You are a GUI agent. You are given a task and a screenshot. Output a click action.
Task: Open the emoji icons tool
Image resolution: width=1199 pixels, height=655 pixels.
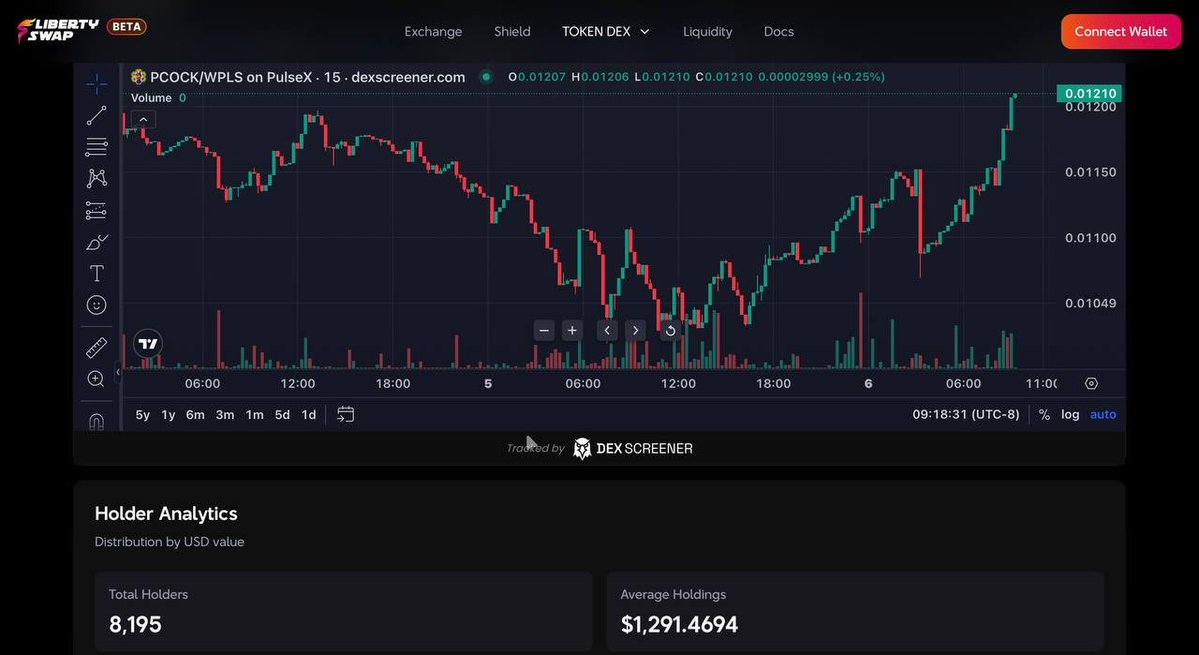click(x=96, y=305)
